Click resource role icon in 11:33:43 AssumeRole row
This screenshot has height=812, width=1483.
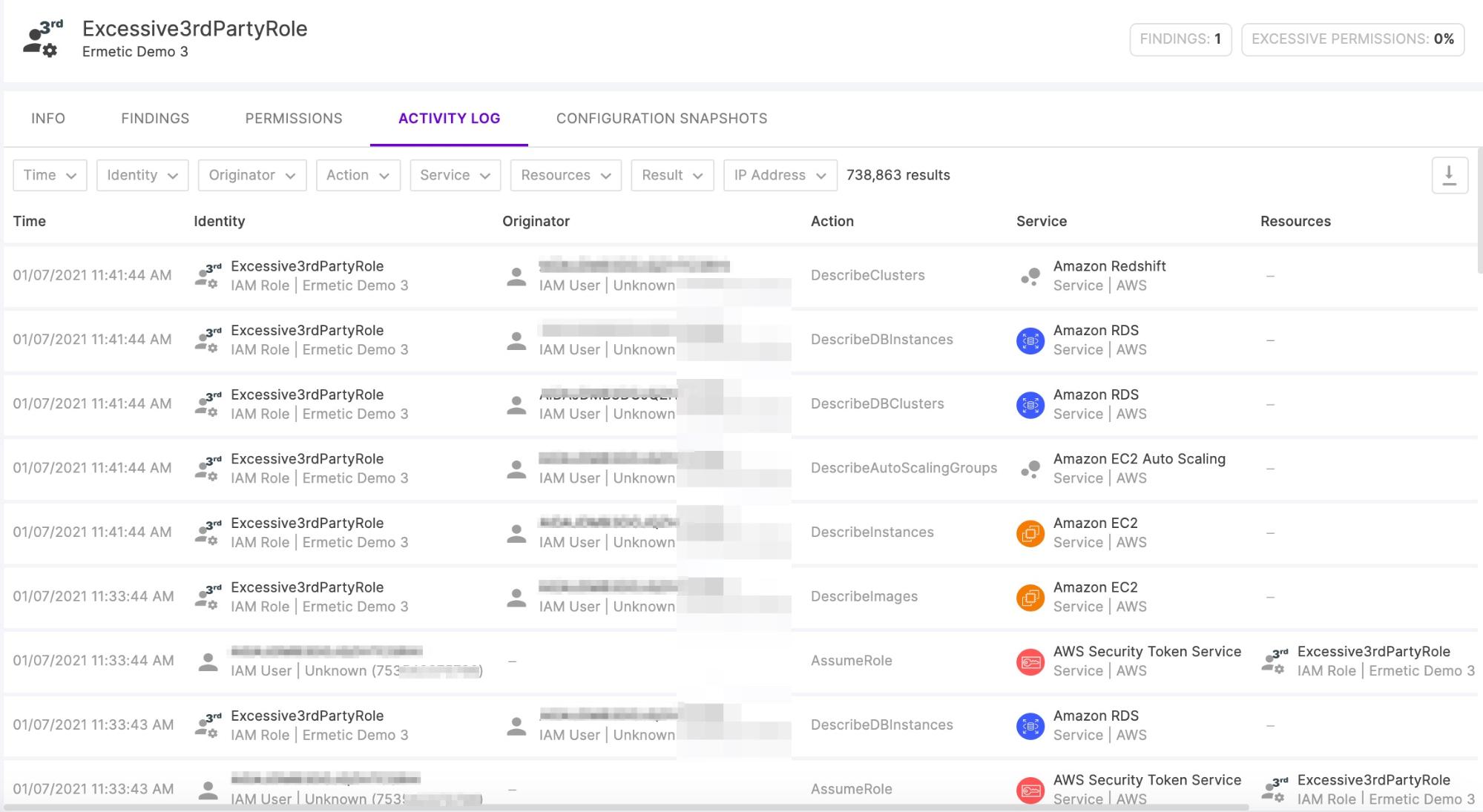coord(1274,790)
